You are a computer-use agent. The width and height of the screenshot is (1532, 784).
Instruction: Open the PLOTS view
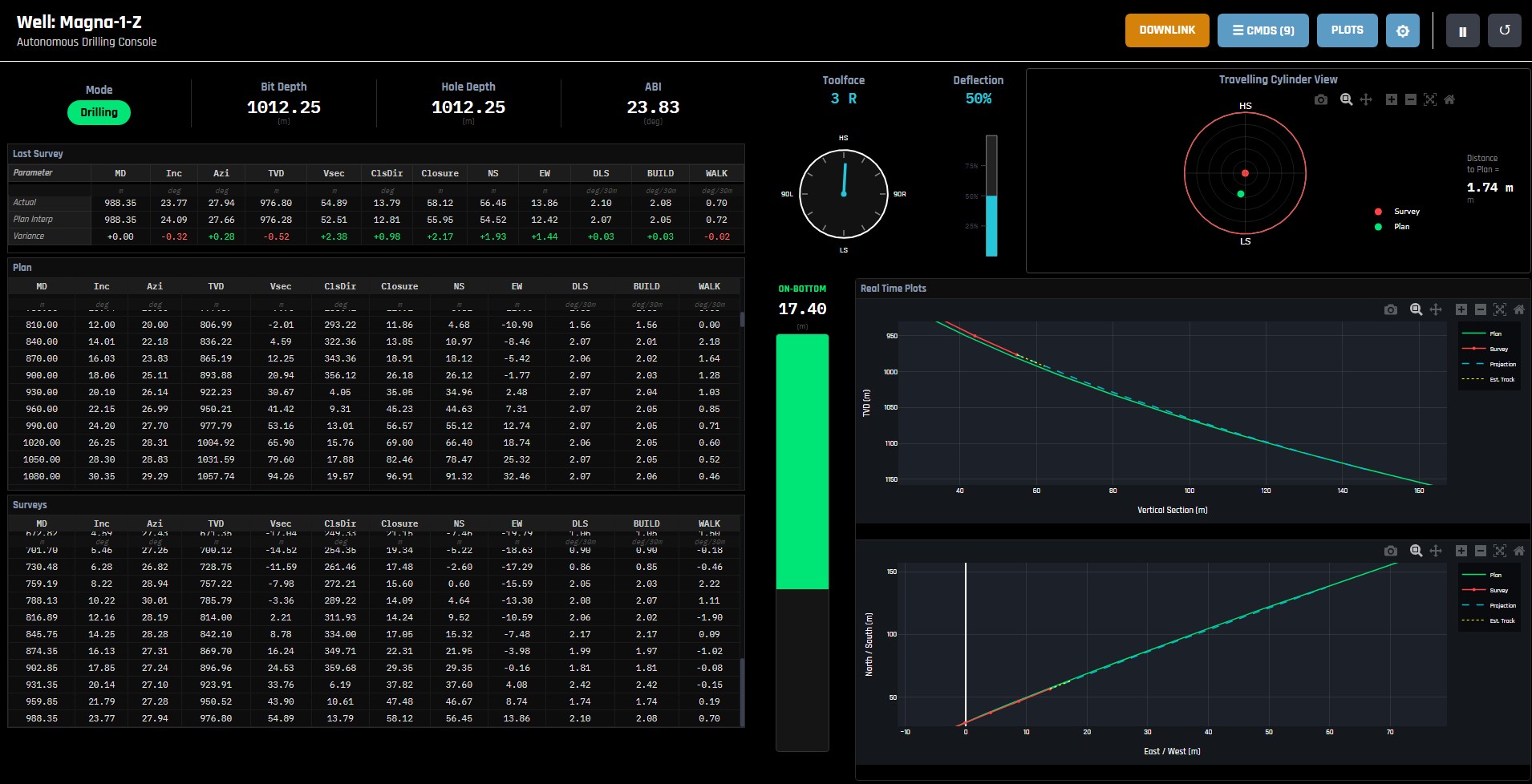(1348, 30)
